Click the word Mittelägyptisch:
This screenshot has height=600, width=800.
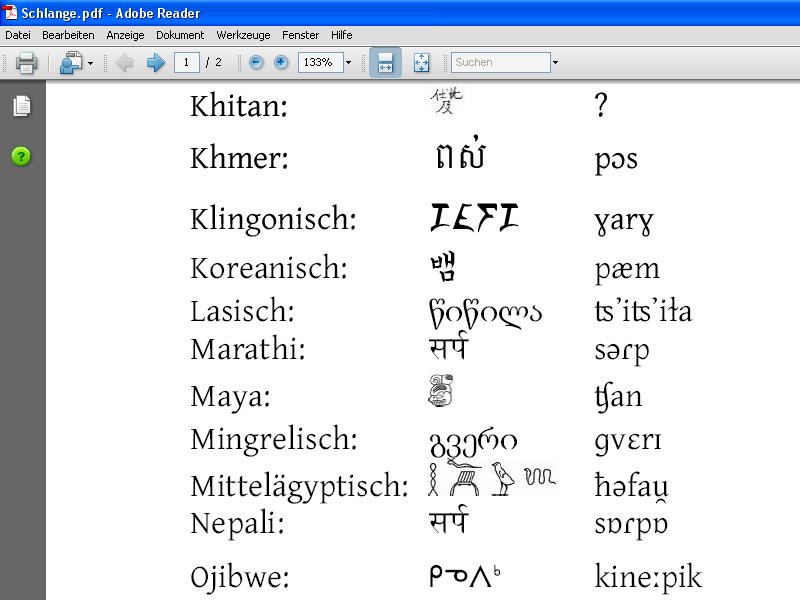click(x=299, y=487)
